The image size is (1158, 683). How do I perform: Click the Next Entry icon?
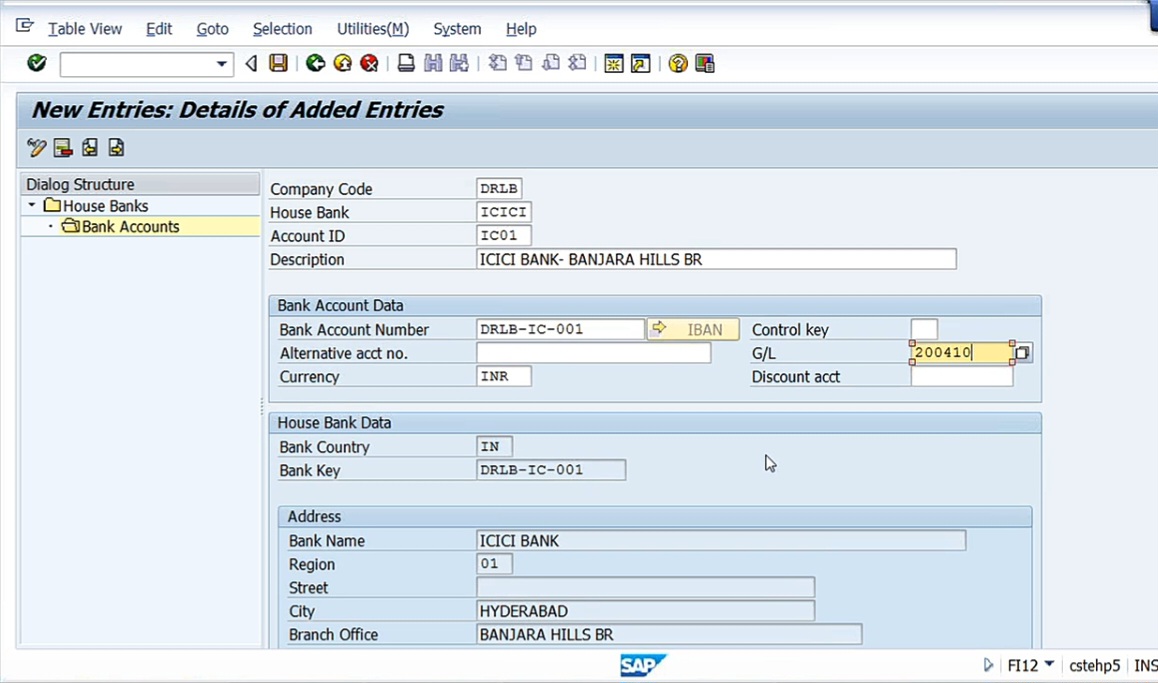tap(116, 148)
